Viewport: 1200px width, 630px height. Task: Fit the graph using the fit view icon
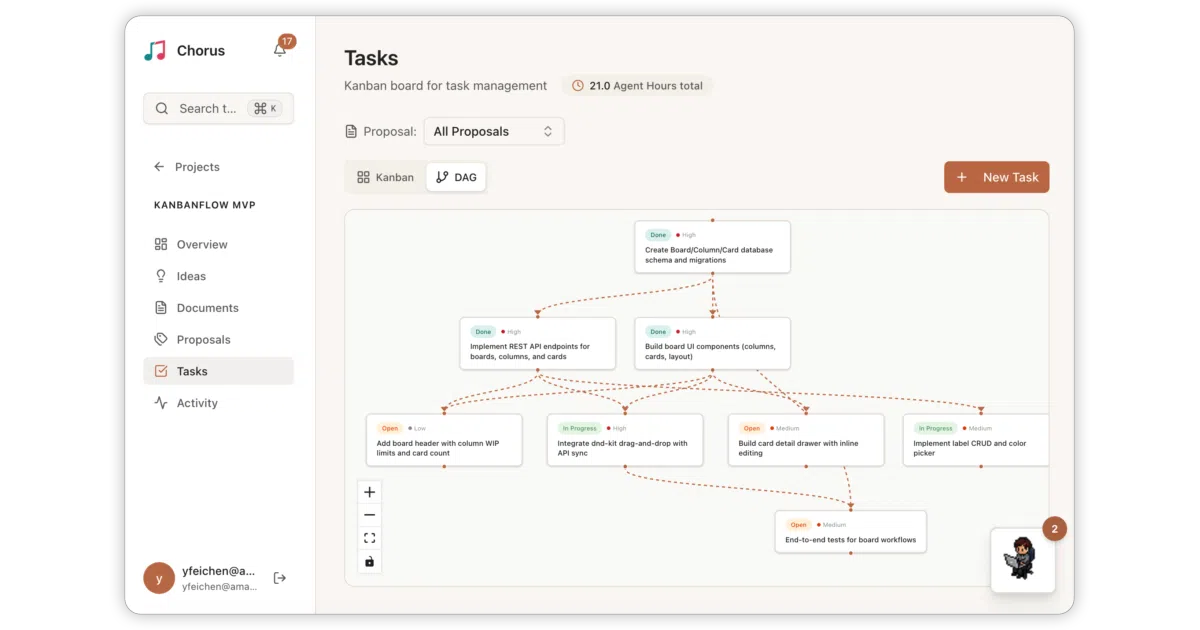click(369, 538)
